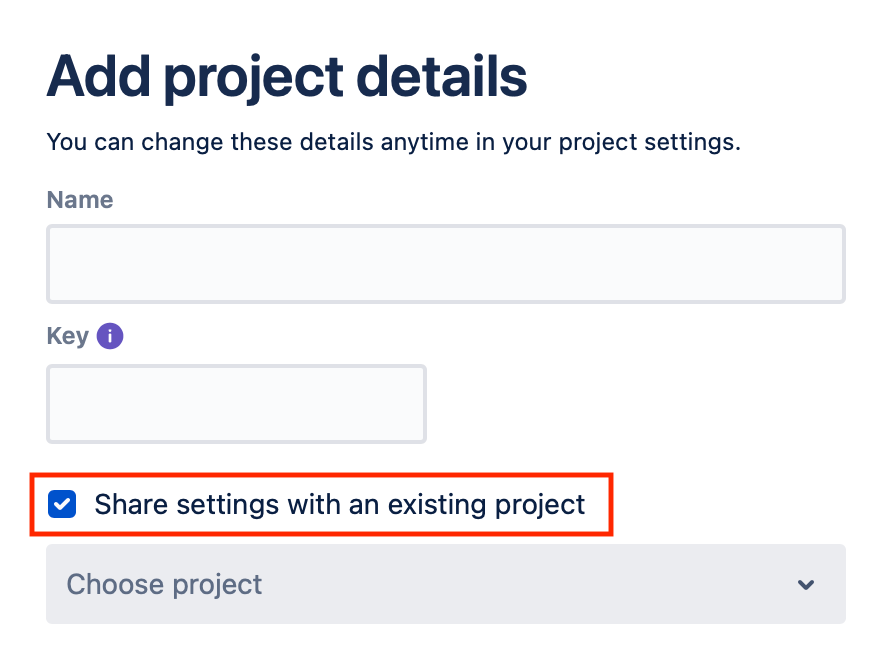Click the purple info icon beside Key
The width and height of the screenshot is (888, 652).
point(110,336)
